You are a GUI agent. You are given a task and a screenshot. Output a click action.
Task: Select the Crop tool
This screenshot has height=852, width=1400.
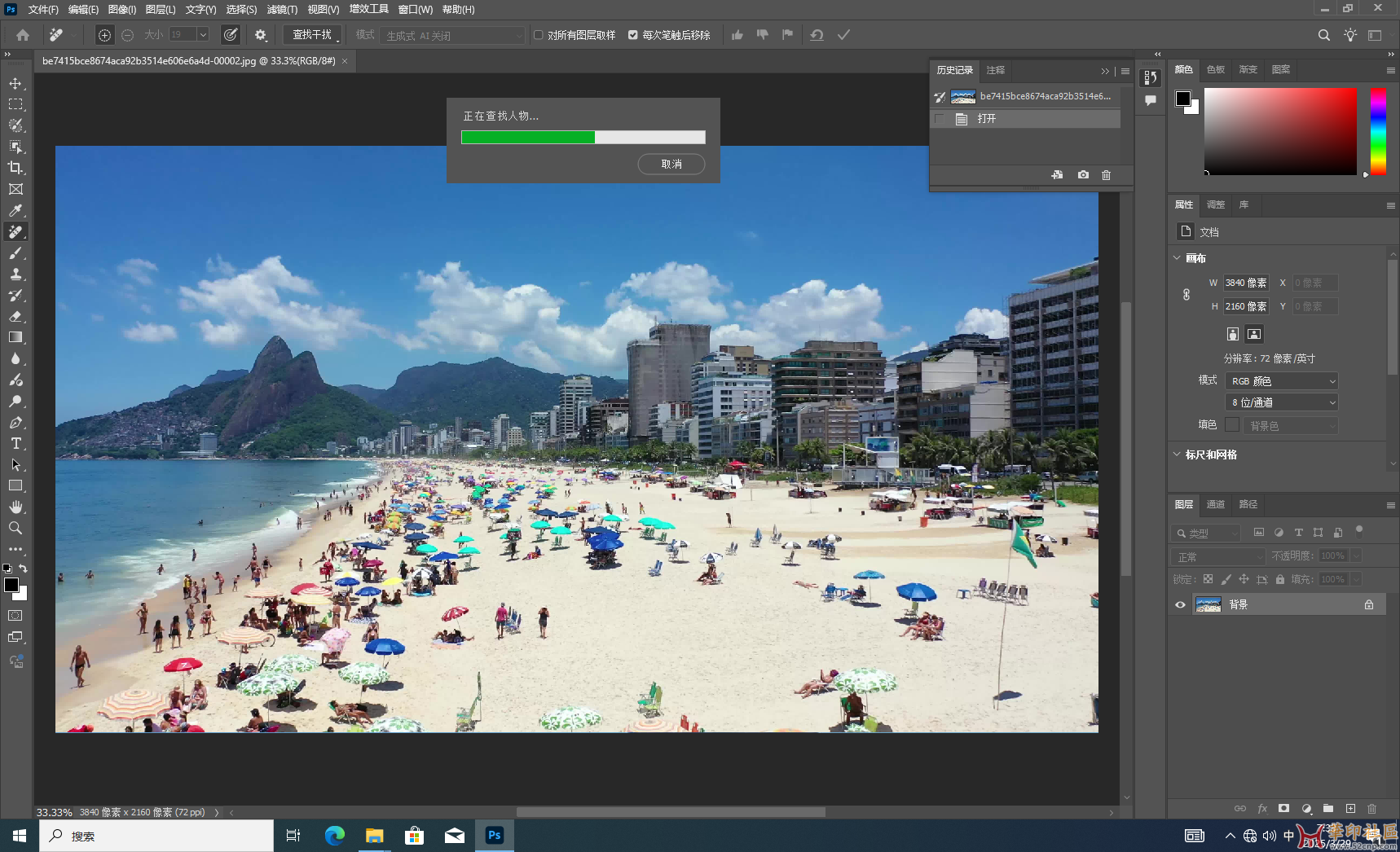tap(15, 168)
